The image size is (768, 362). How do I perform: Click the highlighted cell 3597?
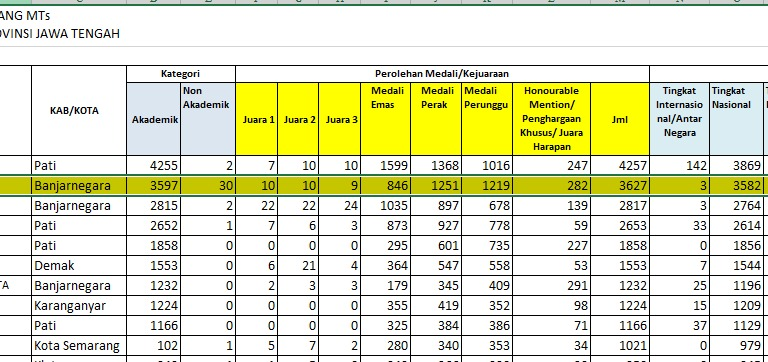click(154, 186)
